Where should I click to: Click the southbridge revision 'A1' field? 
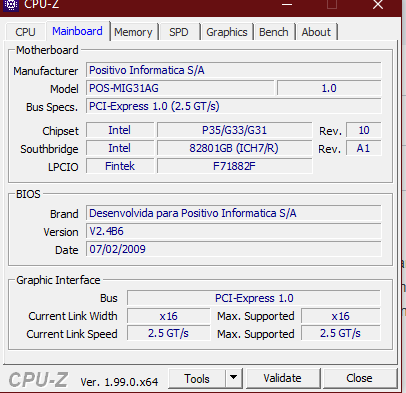point(364,148)
